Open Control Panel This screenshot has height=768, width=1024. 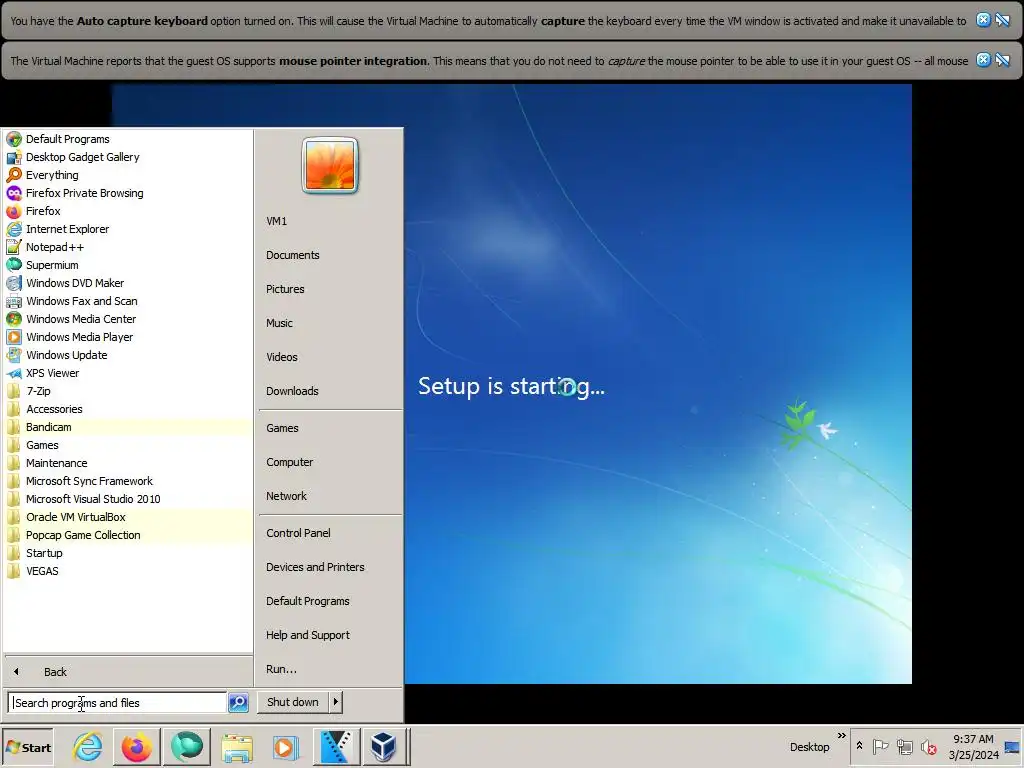[x=328, y=534]
